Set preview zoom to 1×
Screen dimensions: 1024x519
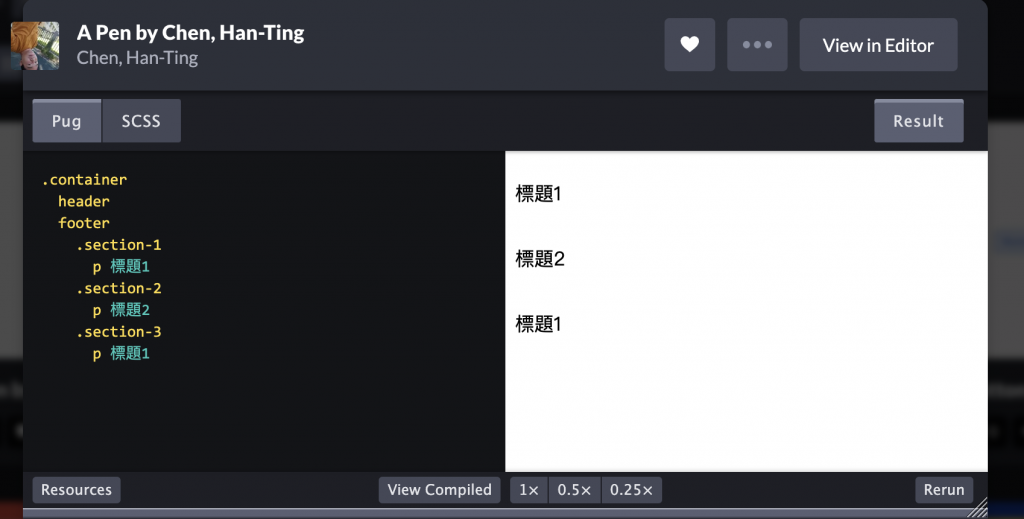(x=529, y=490)
